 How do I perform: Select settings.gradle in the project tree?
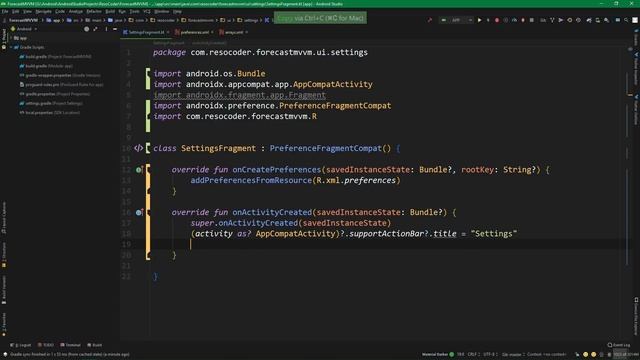[x=51, y=104]
